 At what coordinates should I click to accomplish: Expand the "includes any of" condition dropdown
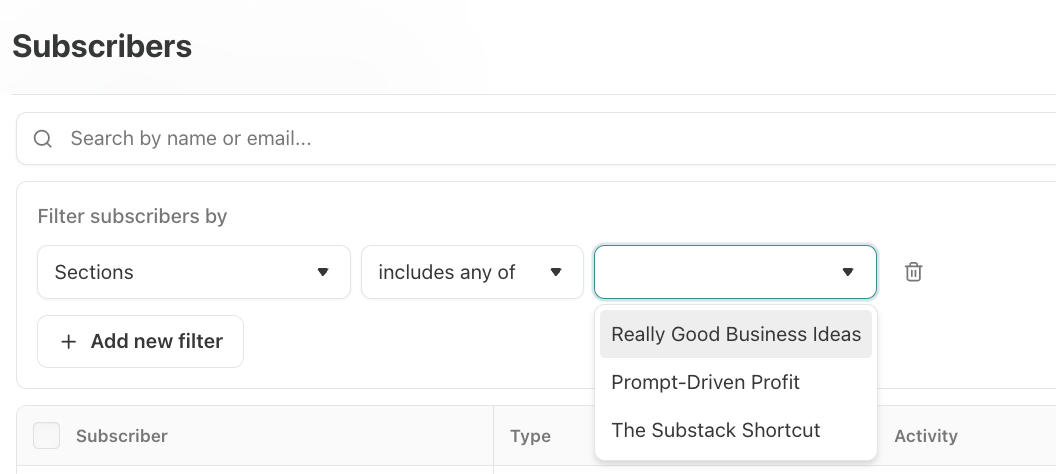coord(471,272)
